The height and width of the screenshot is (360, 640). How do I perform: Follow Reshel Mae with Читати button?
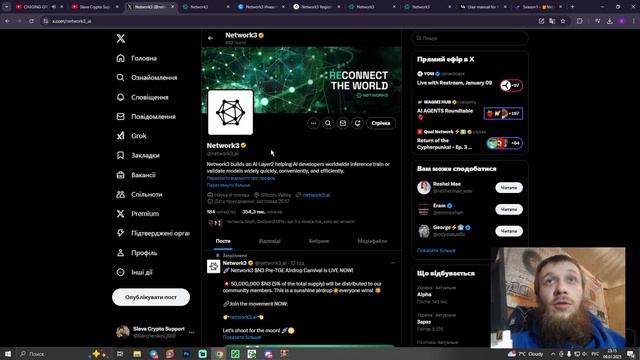click(509, 188)
